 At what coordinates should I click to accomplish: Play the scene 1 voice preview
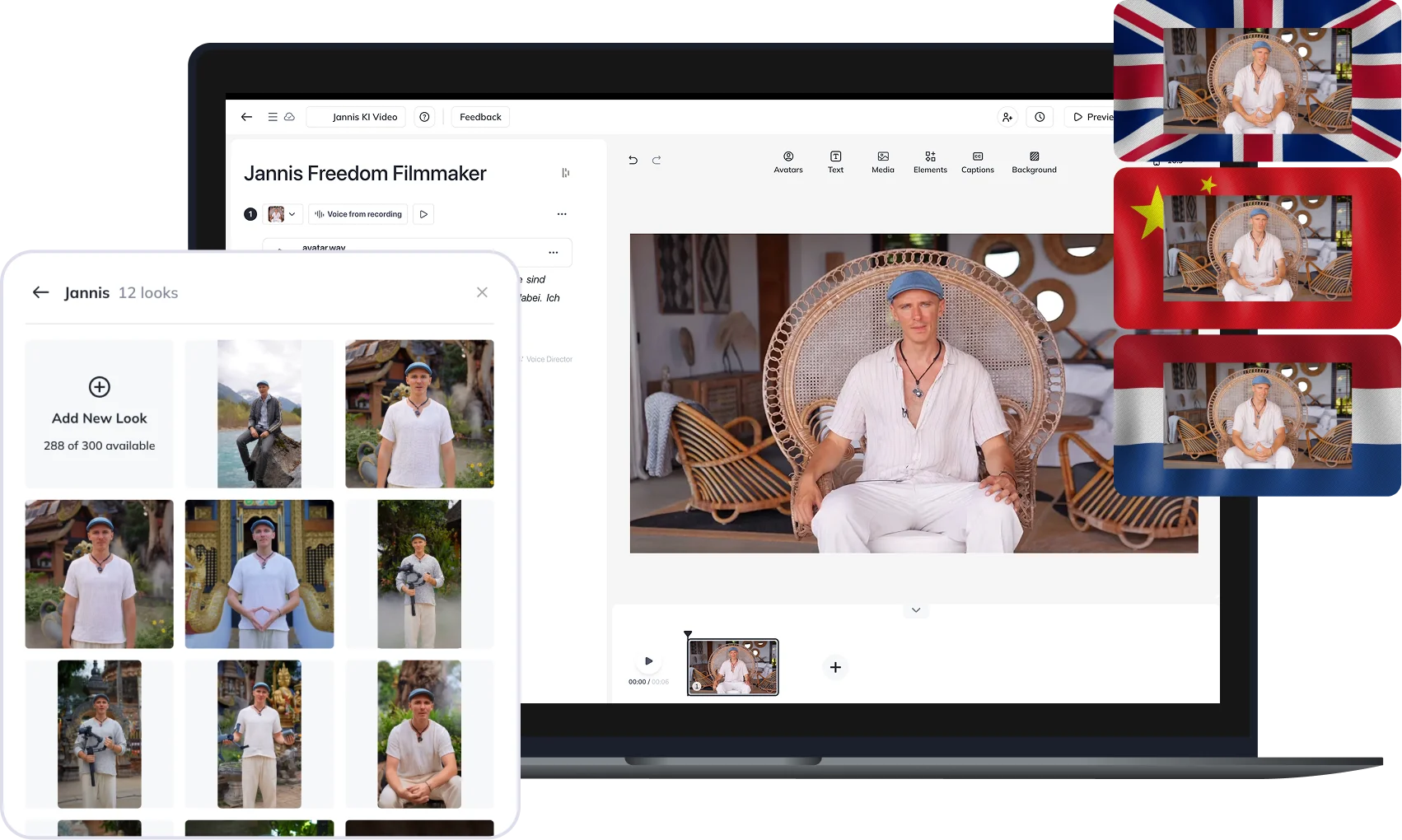[x=423, y=214]
